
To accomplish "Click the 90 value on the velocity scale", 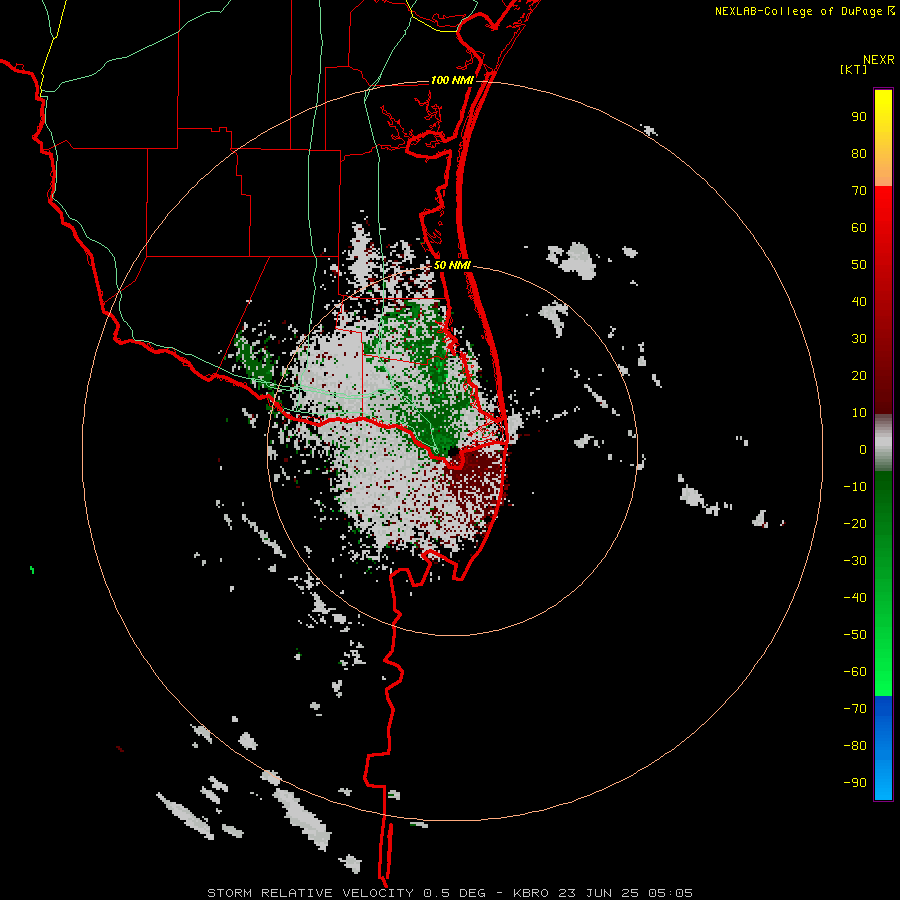I will pyautogui.click(x=859, y=117).
